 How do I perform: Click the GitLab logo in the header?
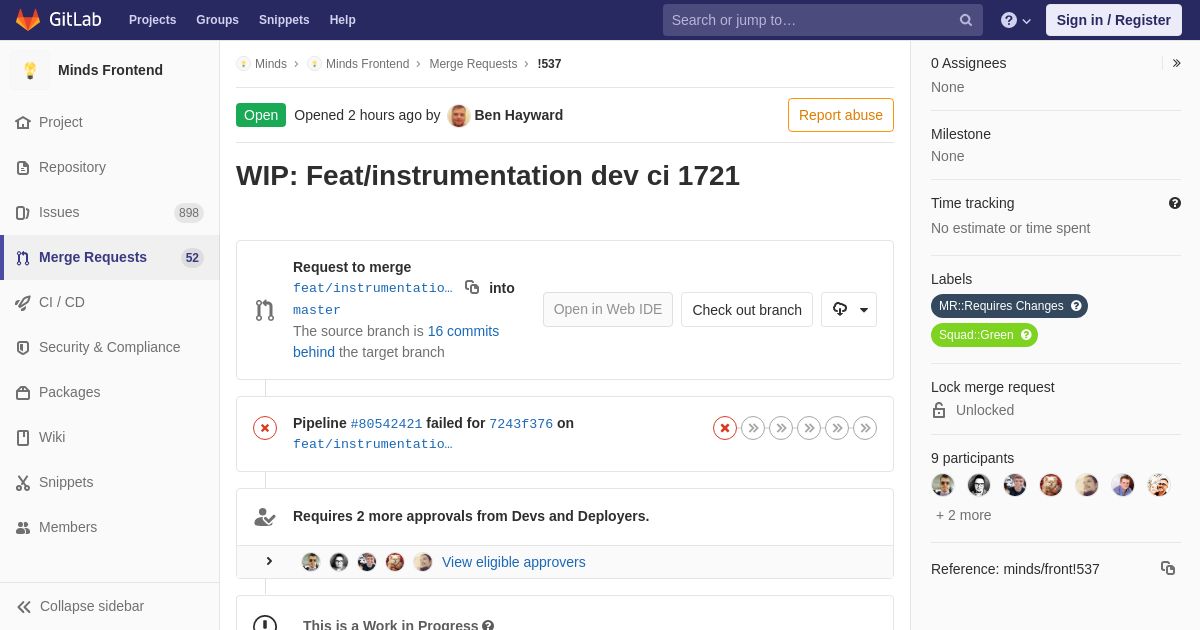[x=58, y=20]
